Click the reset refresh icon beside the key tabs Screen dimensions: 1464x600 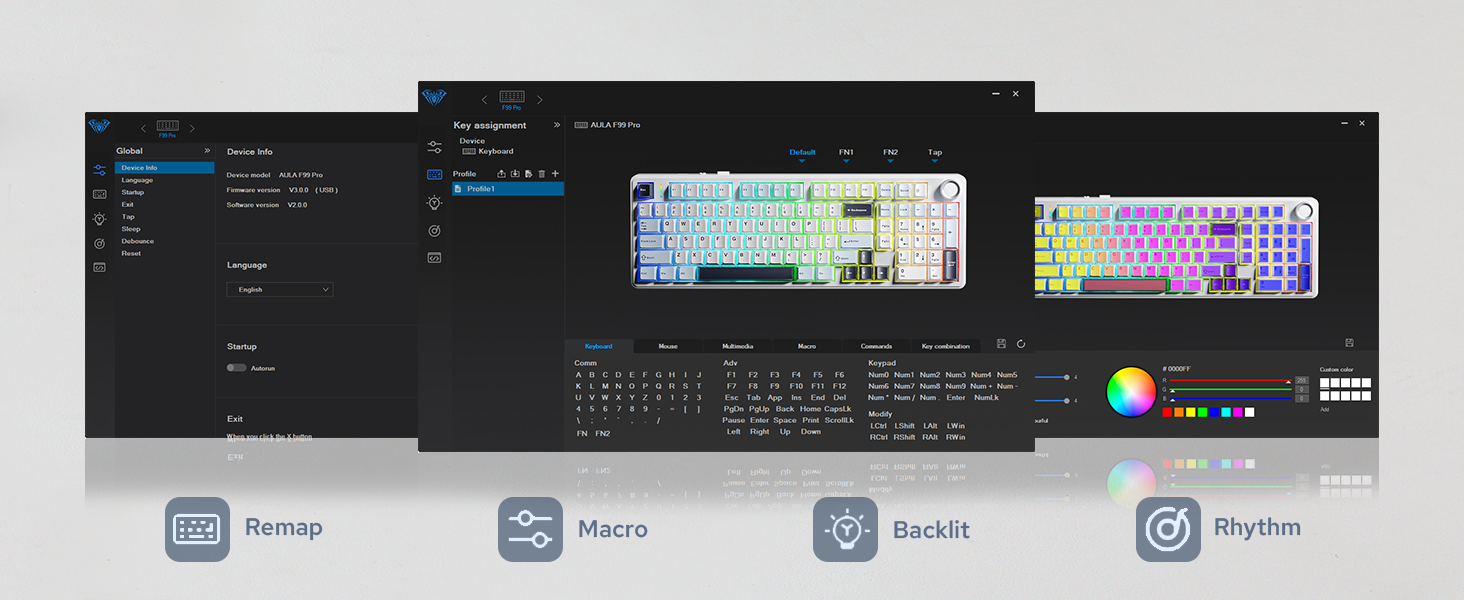[x=1021, y=344]
